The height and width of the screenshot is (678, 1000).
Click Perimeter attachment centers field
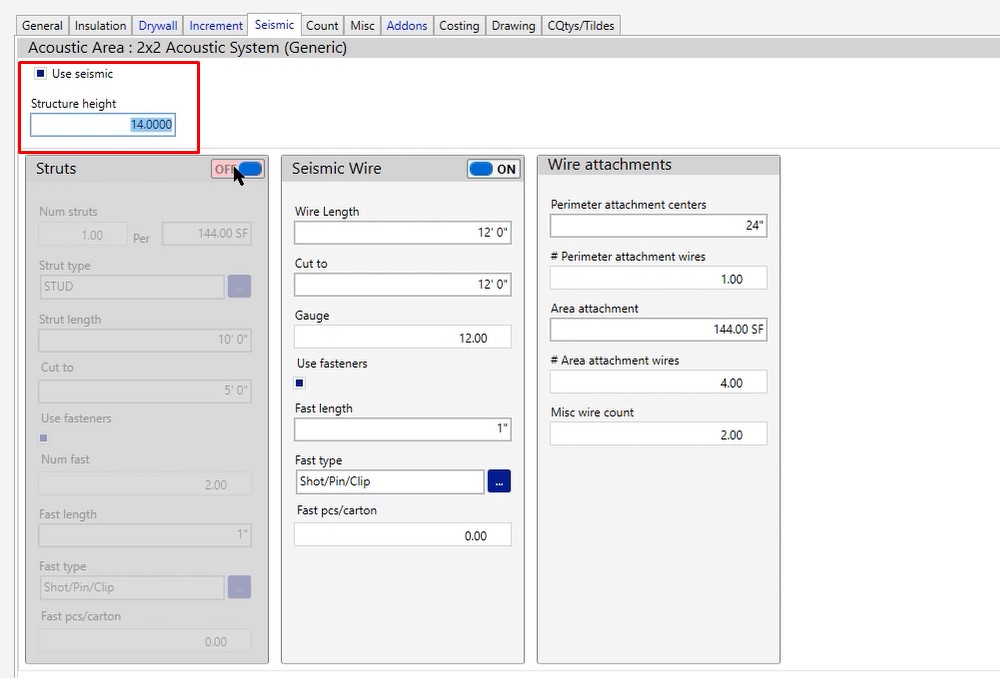[658, 226]
